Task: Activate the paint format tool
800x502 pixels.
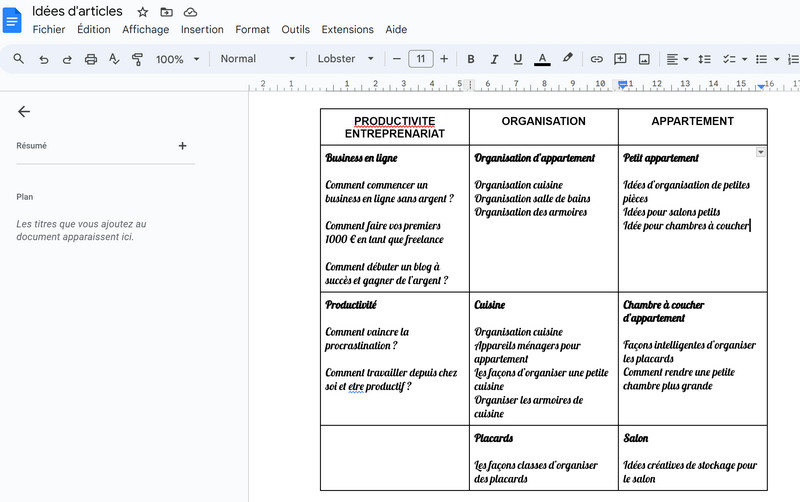Action: tap(137, 59)
